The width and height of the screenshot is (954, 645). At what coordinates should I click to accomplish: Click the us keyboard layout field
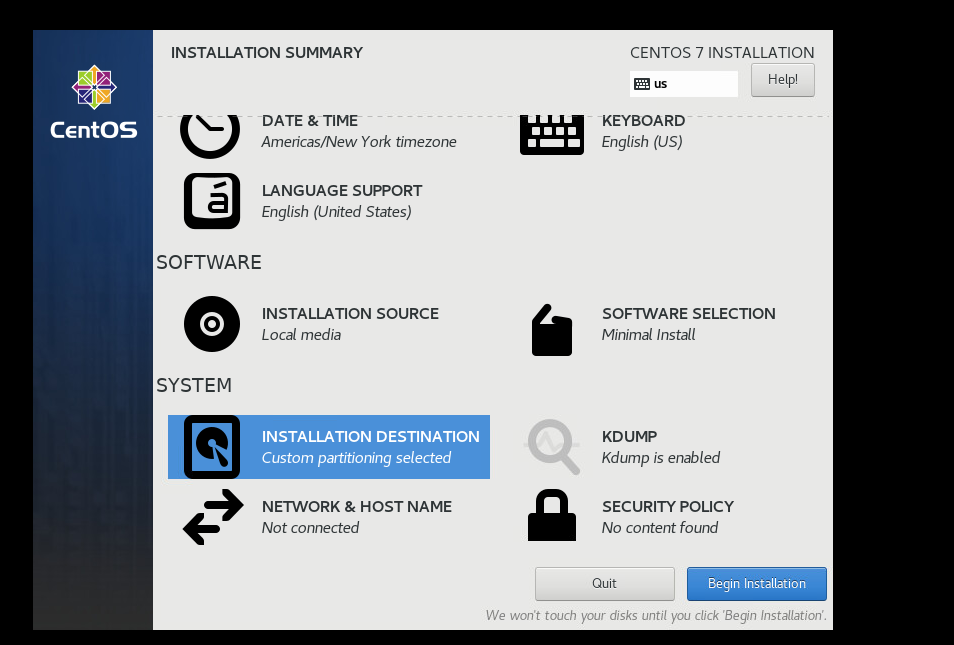[x=684, y=84]
